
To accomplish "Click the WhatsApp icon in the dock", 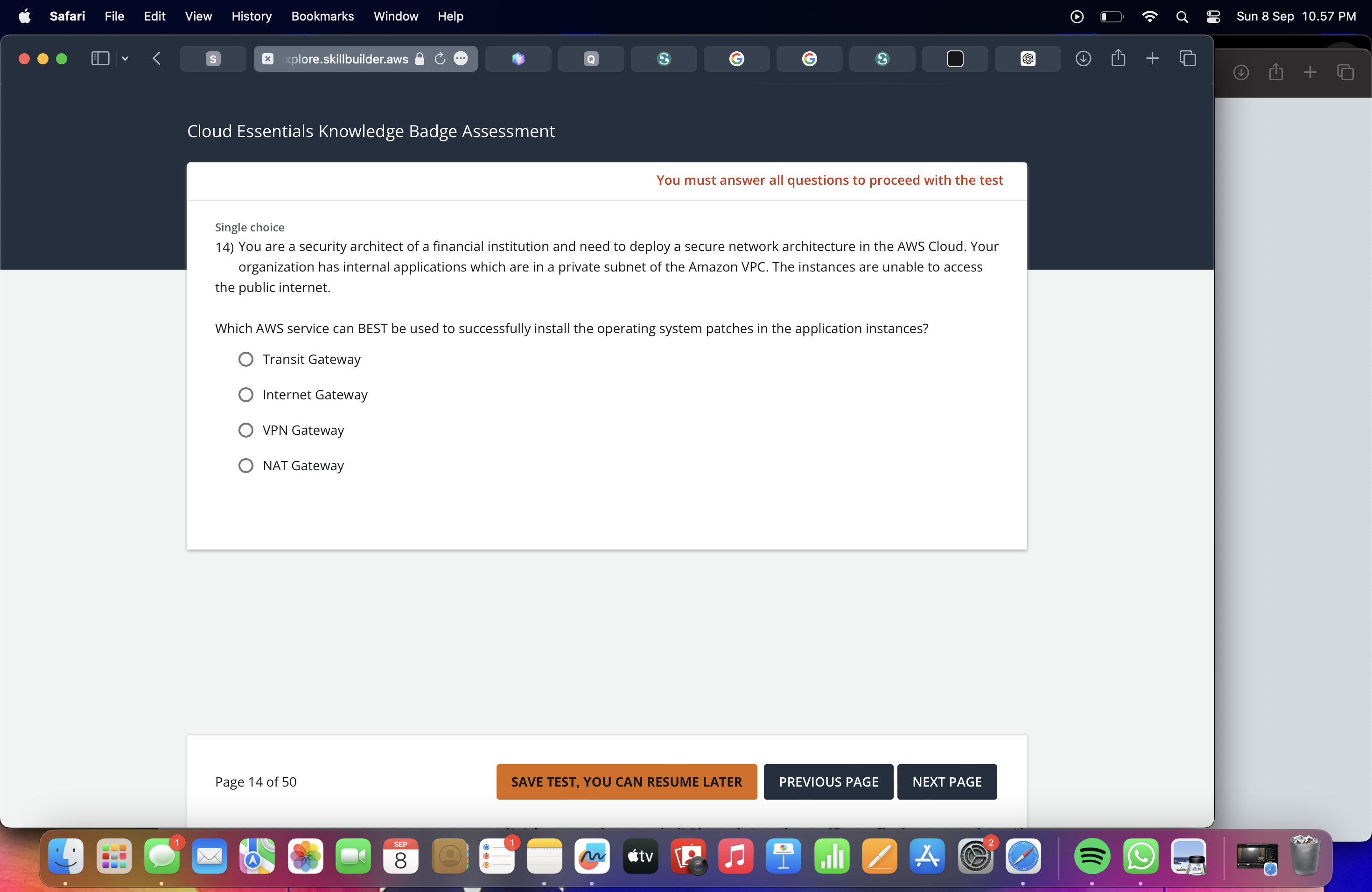I will tap(1140, 858).
